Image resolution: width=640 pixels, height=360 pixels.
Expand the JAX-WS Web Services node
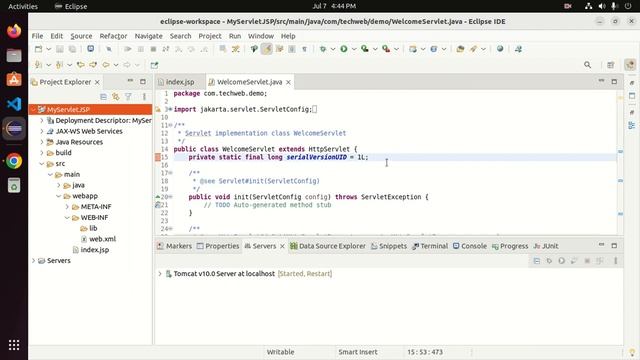(42, 131)
